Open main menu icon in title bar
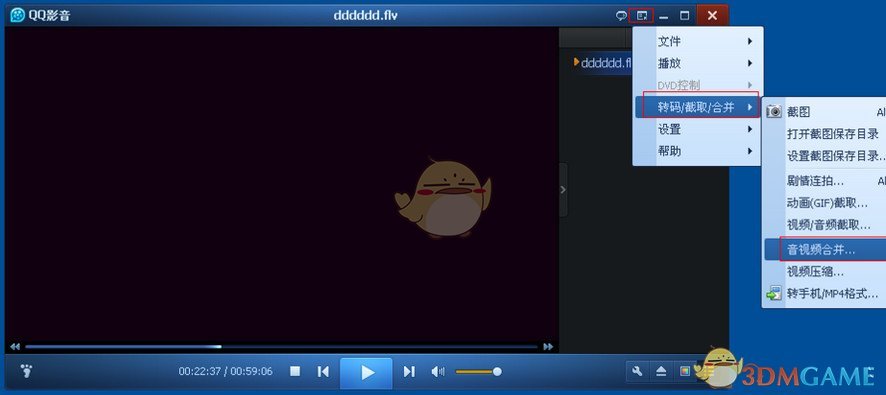 click(641, 15)
